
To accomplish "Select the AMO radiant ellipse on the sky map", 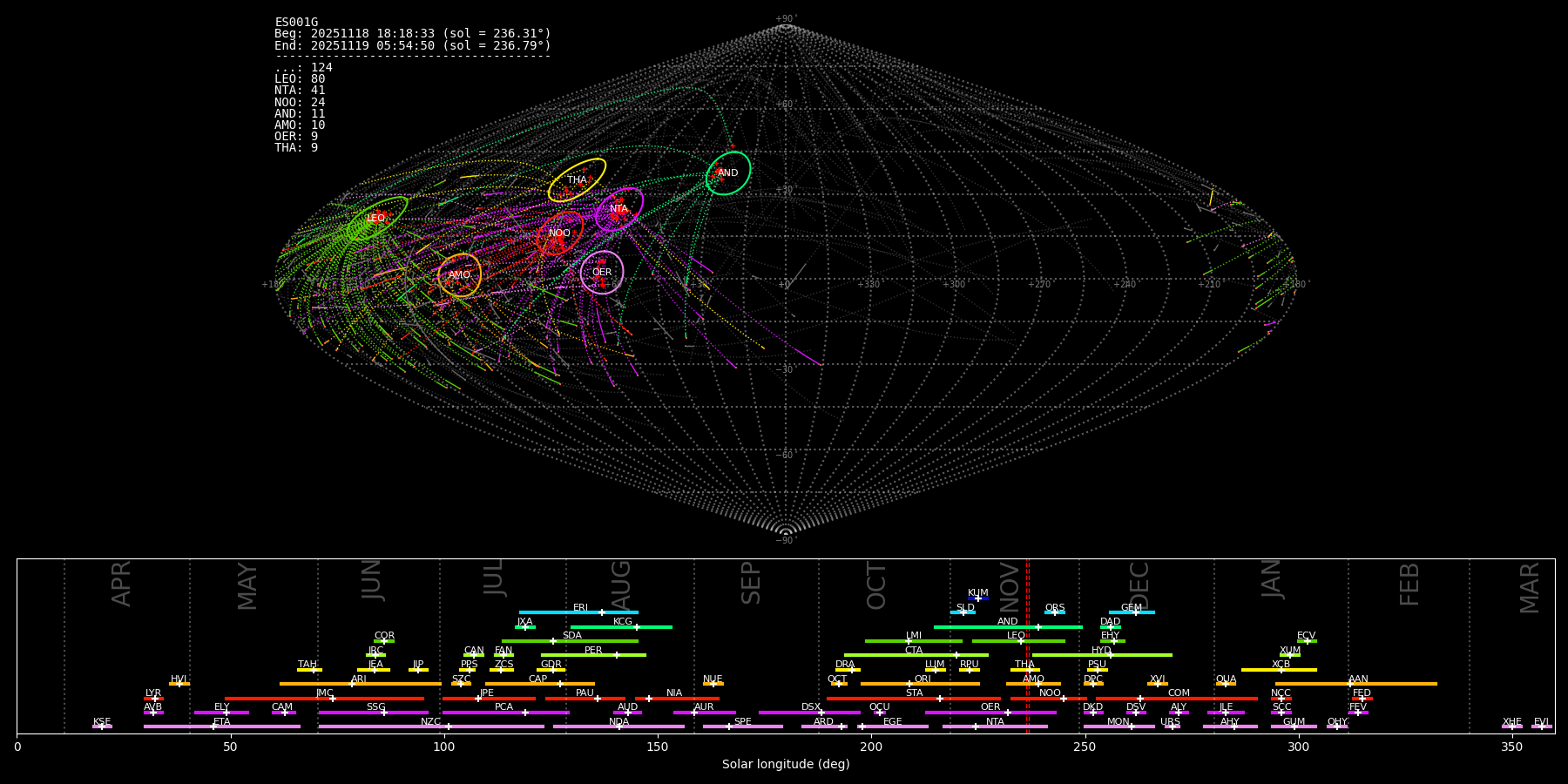I will point(460,275).
